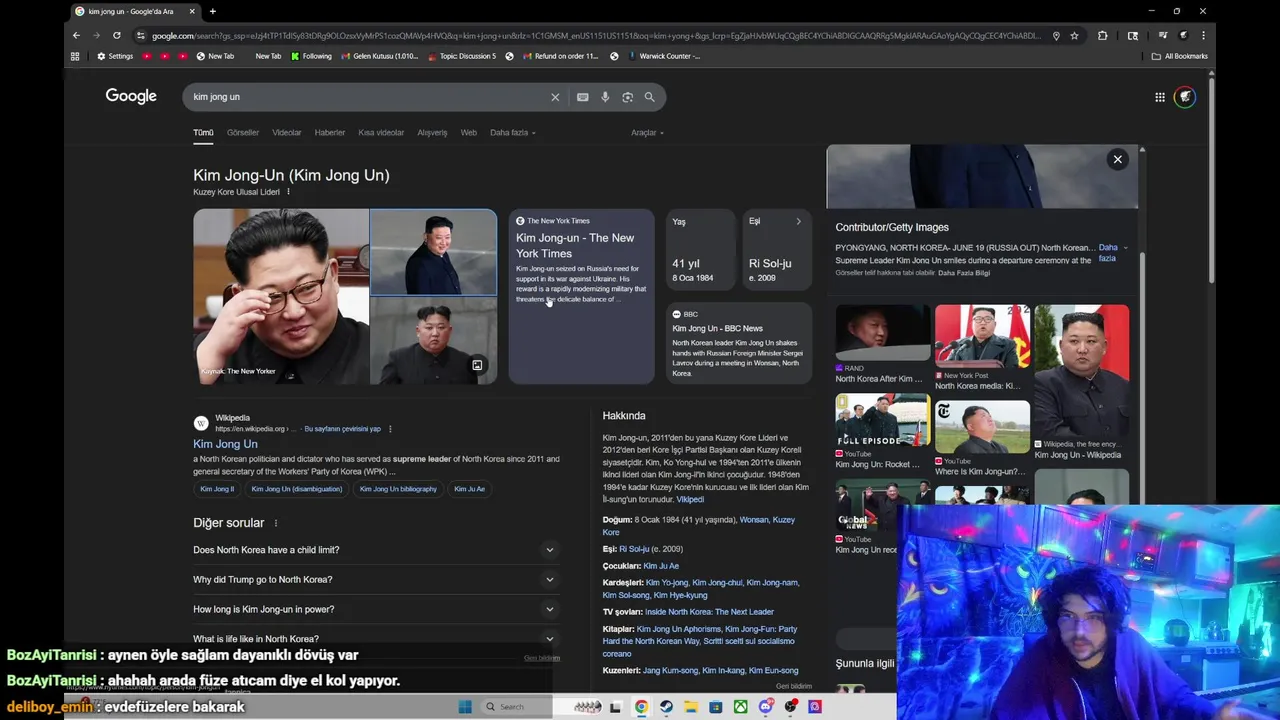1280x720 pixels.
Task: Open the Kim Jong Un (disambiguation) chip
Action: (297, 489)
